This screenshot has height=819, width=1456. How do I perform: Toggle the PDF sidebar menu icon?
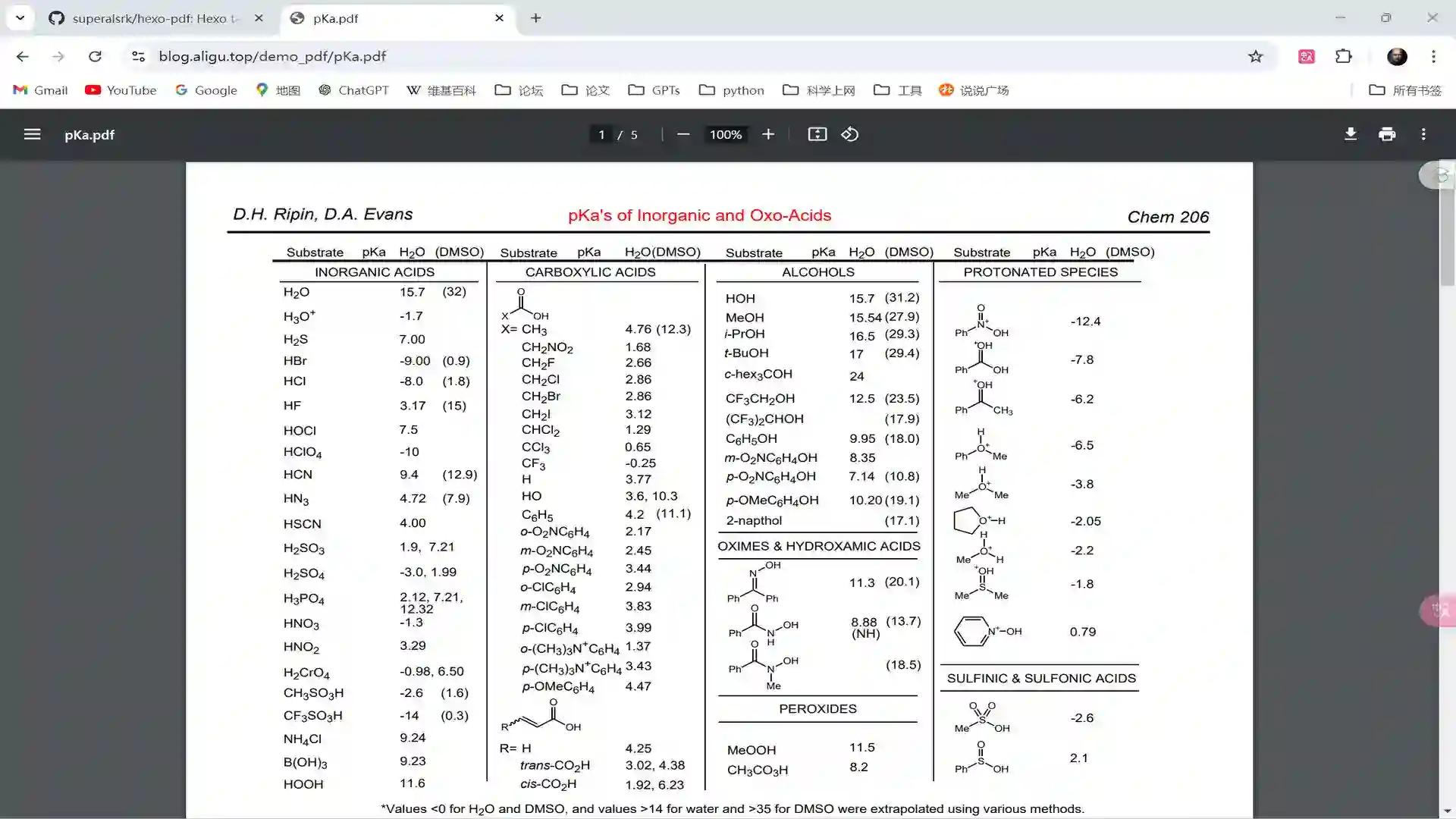[32, 134]
